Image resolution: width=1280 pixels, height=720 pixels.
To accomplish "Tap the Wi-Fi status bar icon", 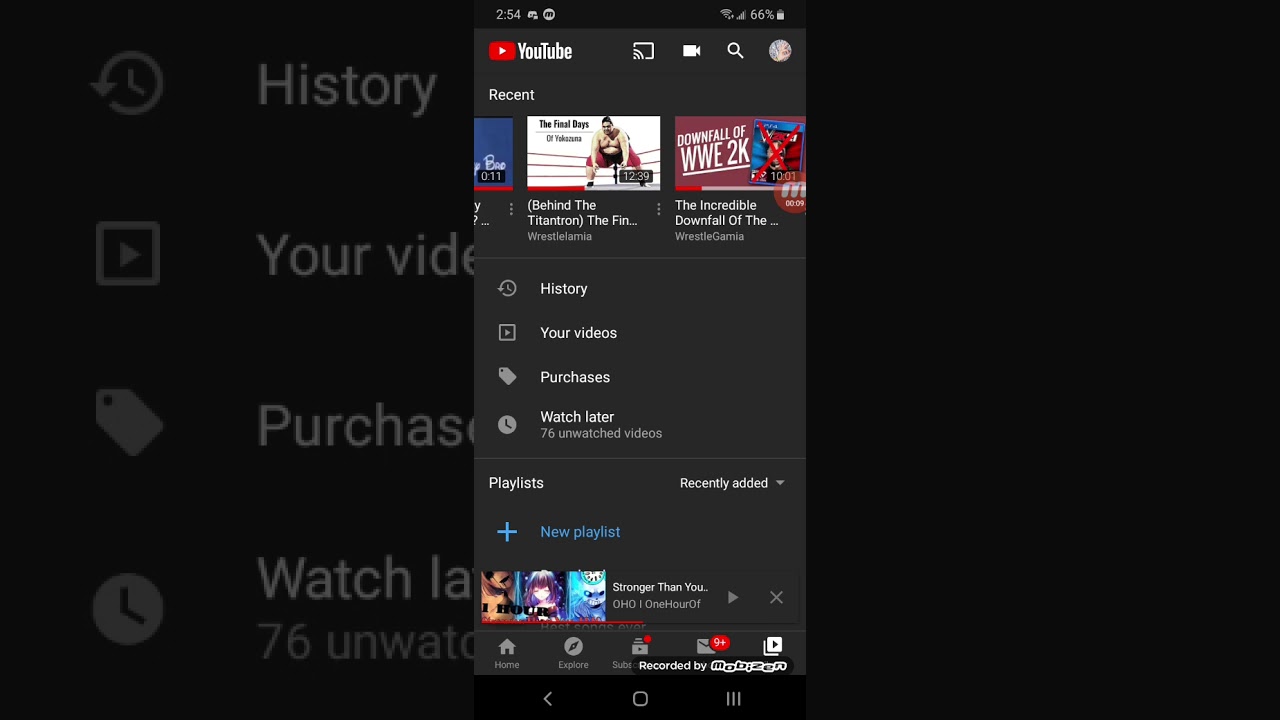I will [x=726, y=15].
